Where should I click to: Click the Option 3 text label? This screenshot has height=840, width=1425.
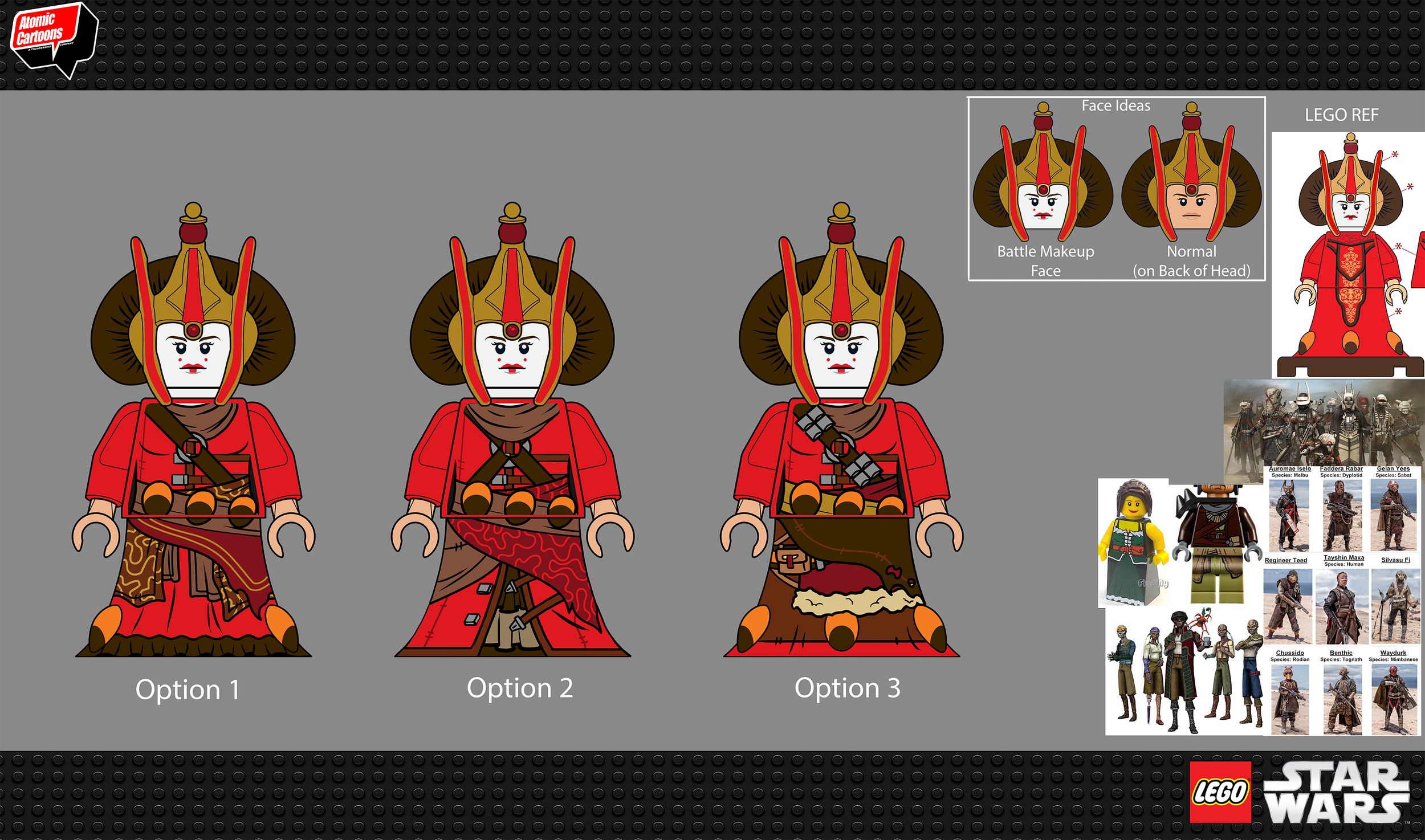point(847,688)
